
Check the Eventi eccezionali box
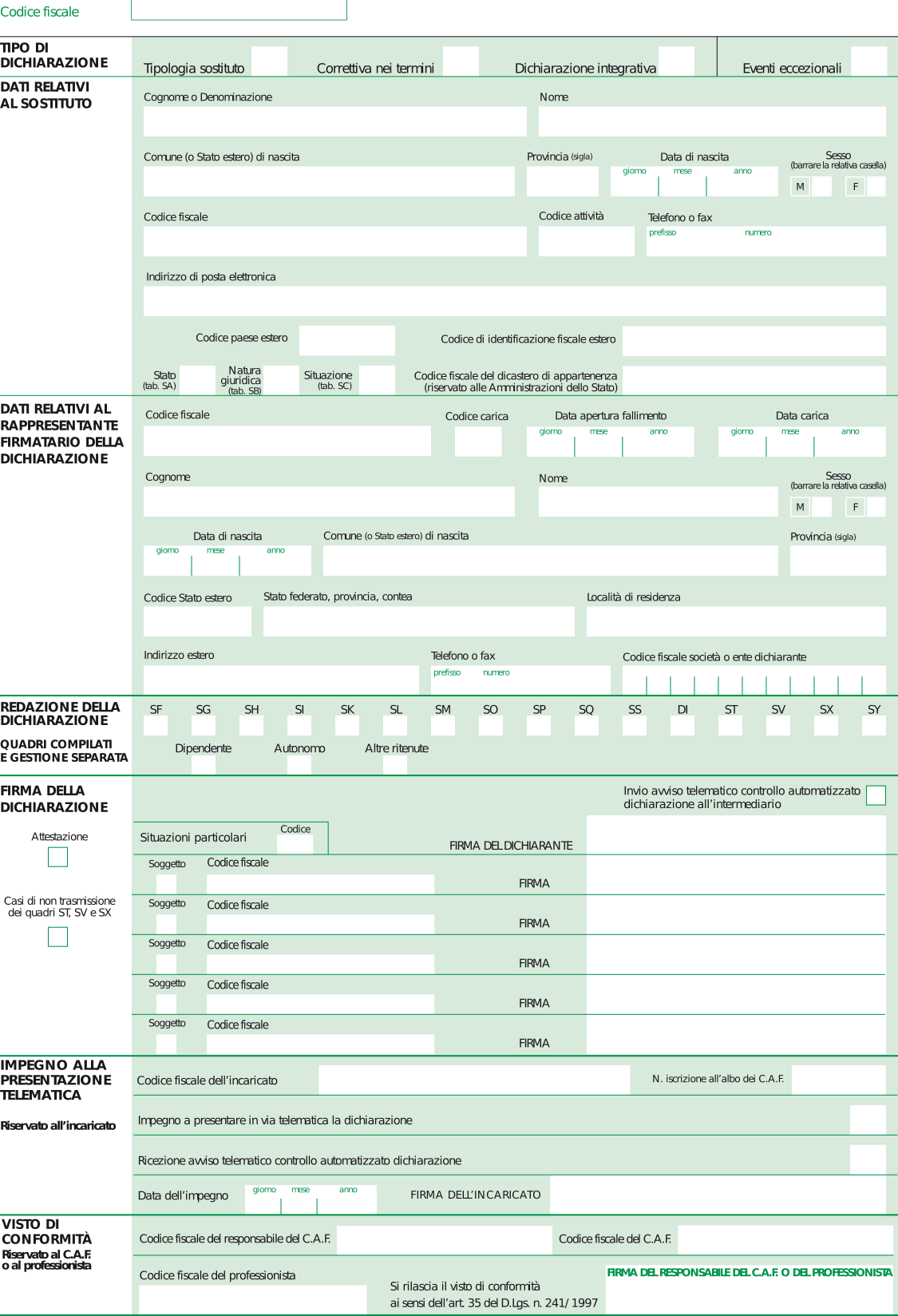tap(868, 61)
